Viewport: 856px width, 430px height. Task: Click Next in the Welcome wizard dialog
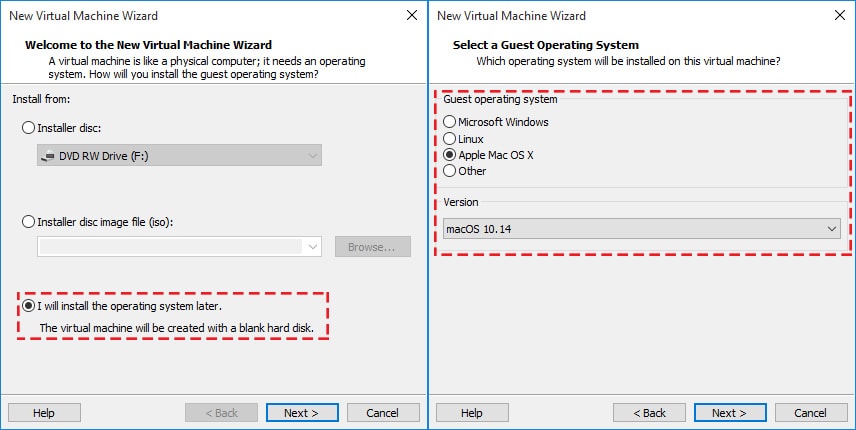pos(301,412)
